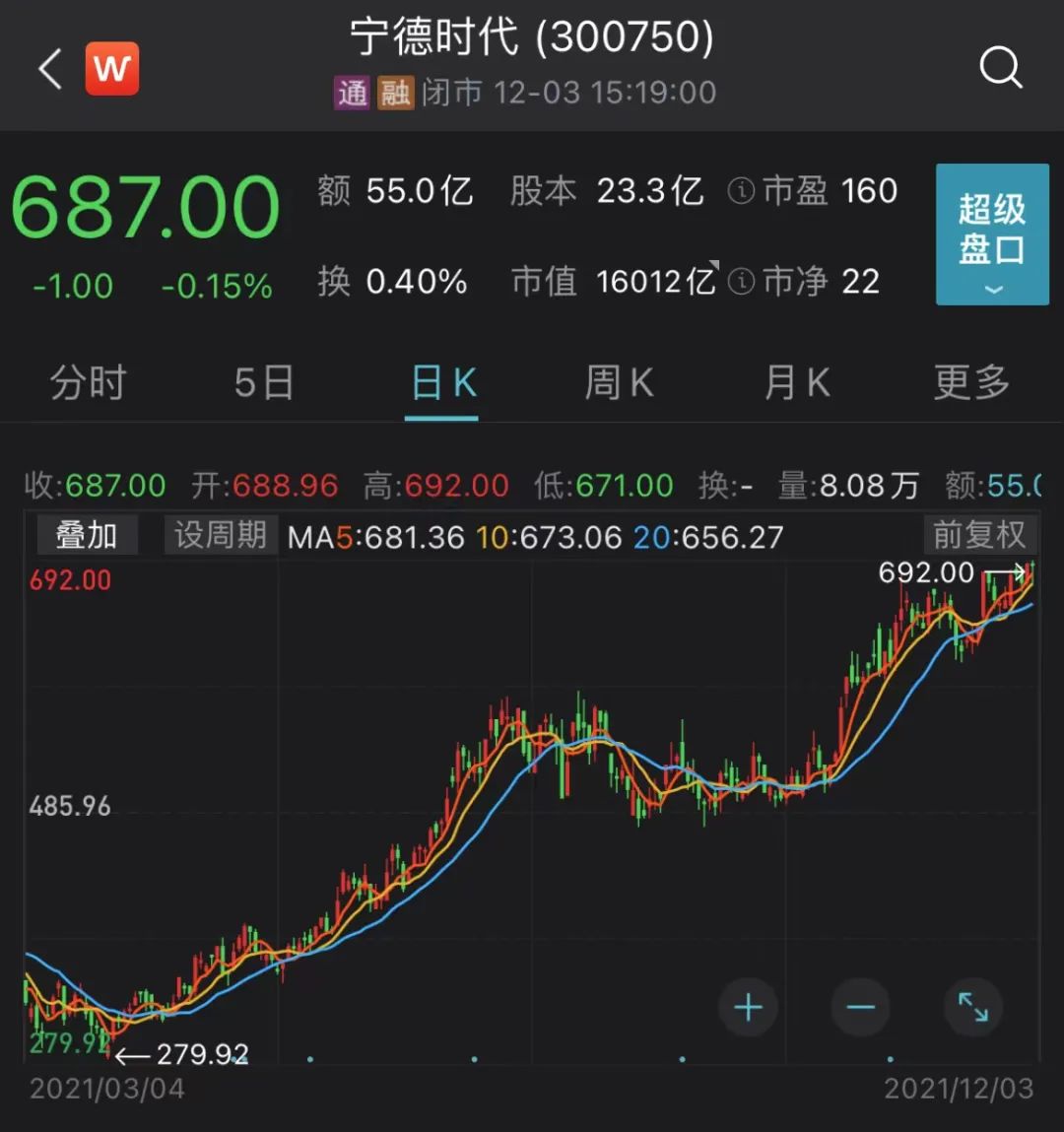Open the red W app logo
This screenshot has height=1132, width=1064.
(x=112, y=69)
